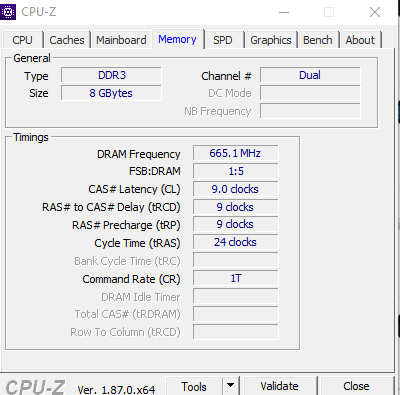Select the Channel # field showing Dual
This screenshot has width=400, height=395.
(310, 75)
